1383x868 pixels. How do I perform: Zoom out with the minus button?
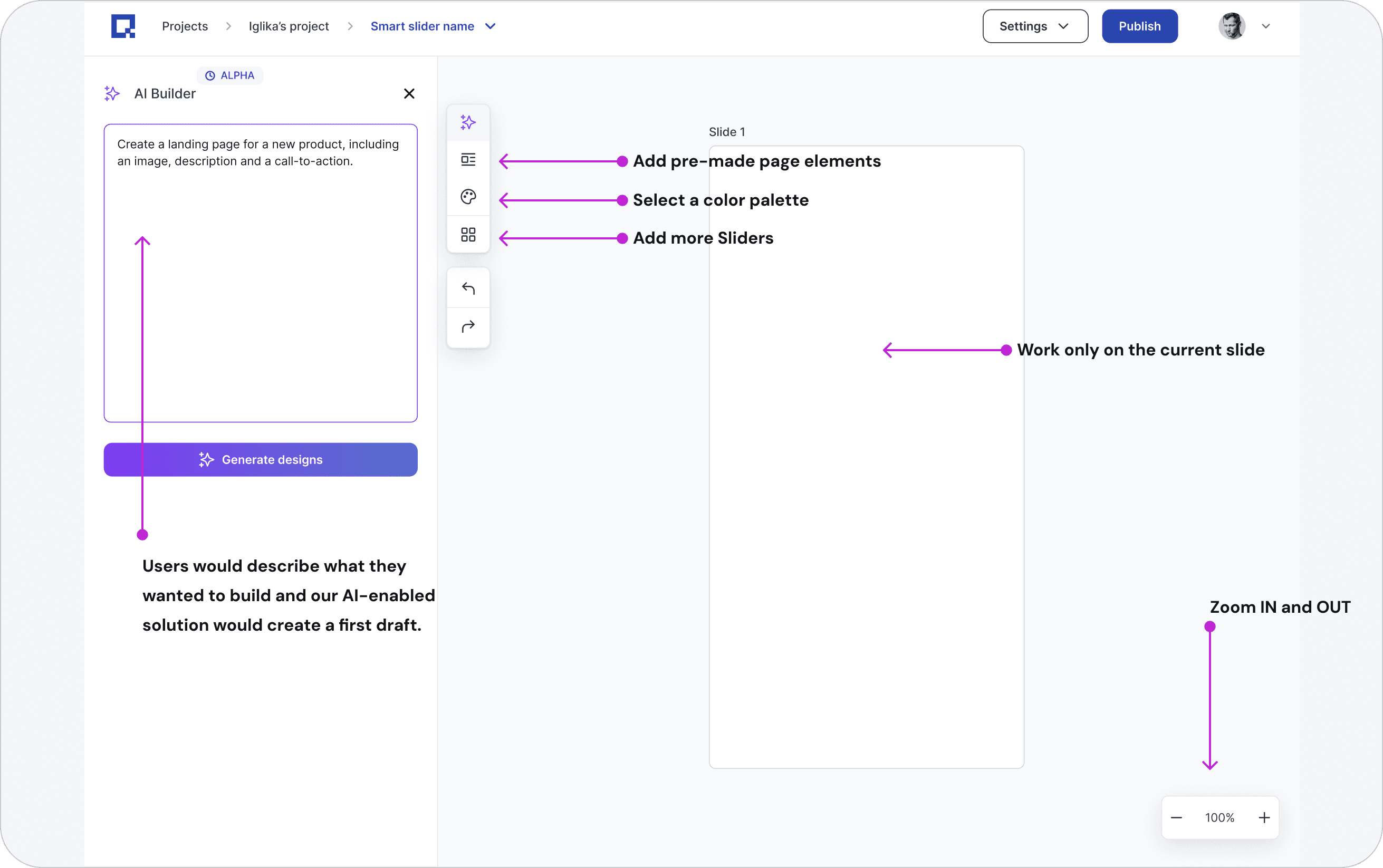pos(1176,817)
